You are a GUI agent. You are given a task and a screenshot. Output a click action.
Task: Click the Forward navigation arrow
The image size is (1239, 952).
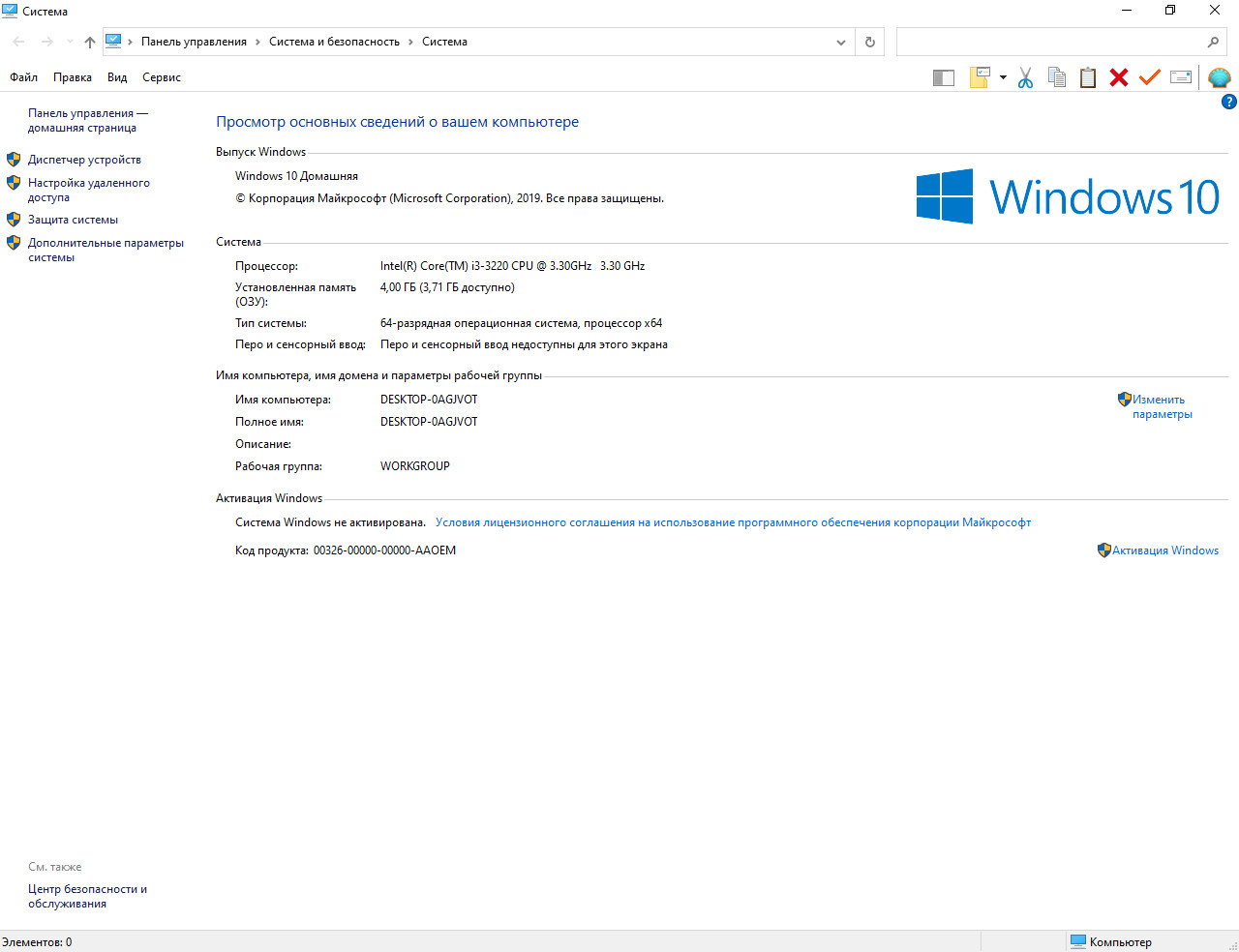tap(46, 42)
